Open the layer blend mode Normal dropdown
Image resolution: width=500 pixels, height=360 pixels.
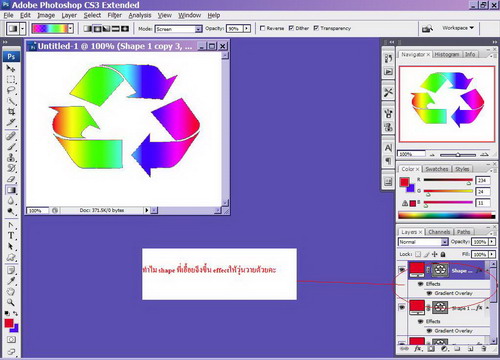[x=423, y=242]
